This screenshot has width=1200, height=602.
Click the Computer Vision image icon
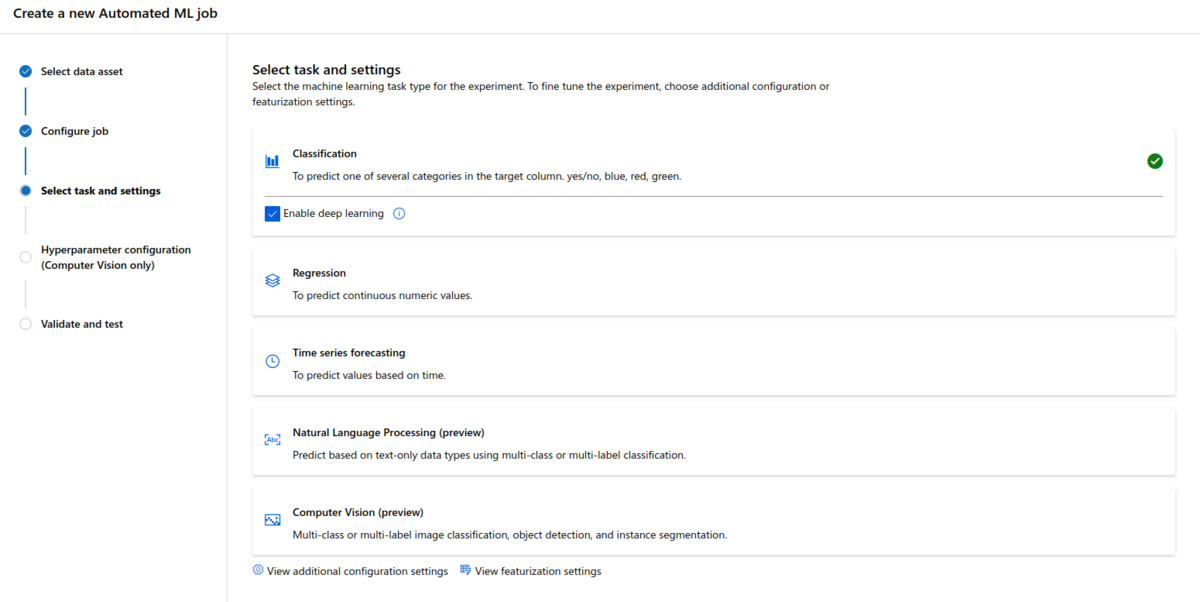tap(272, 520)
